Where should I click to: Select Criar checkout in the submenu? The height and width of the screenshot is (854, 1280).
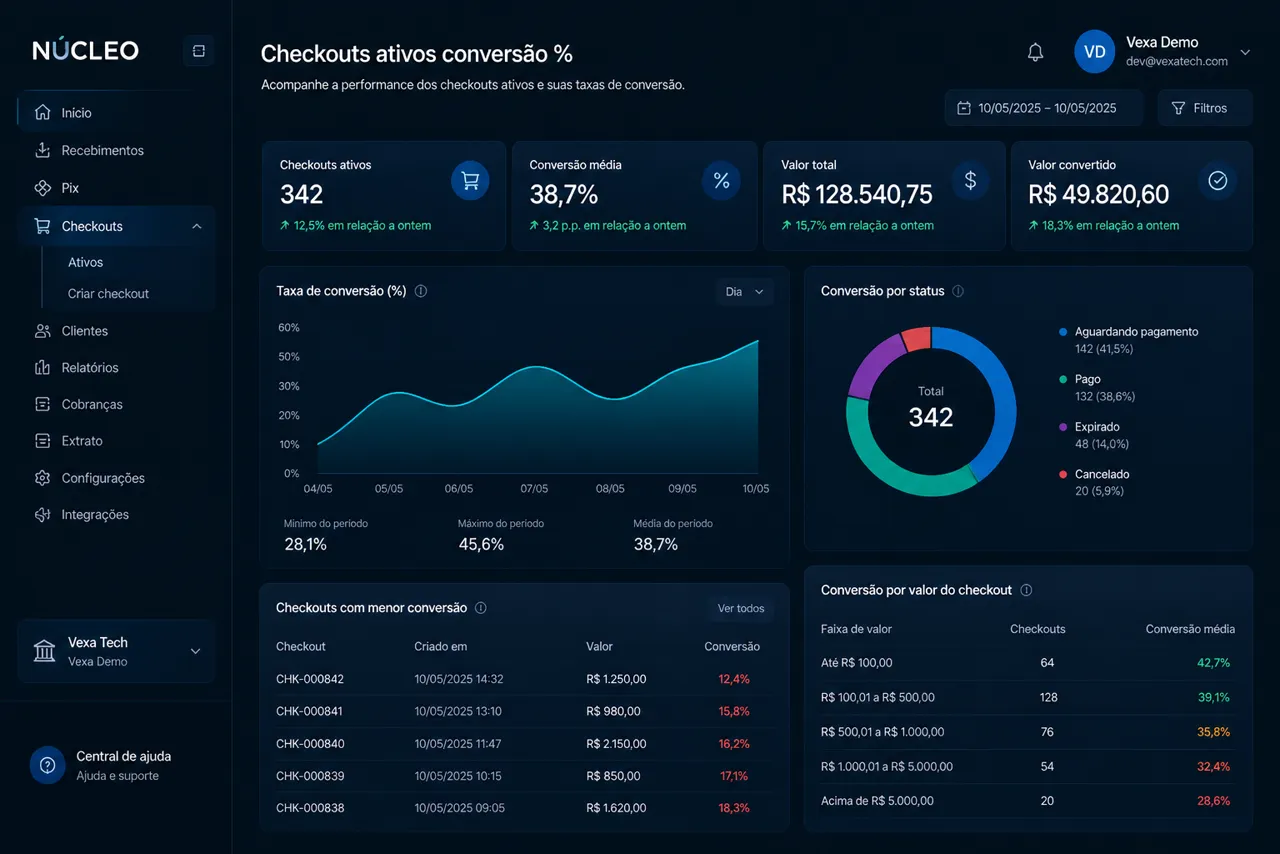pos(108,294)
